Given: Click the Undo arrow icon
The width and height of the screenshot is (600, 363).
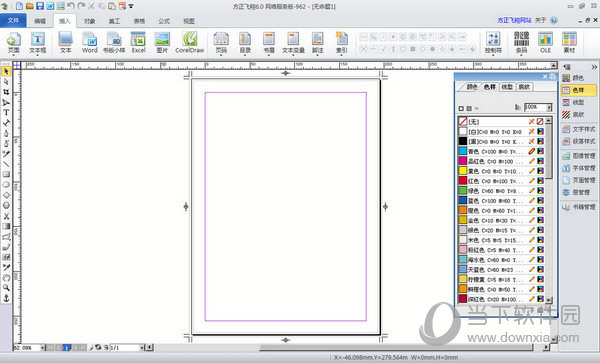Looking at the screenshot, I should pos(71,6).
